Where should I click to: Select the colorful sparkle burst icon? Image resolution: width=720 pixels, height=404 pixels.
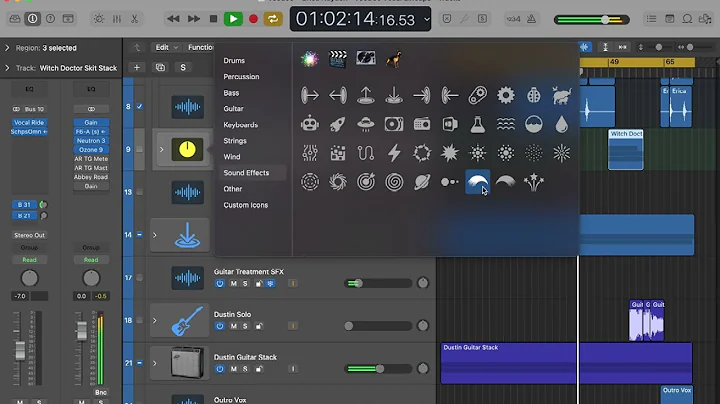310,59
